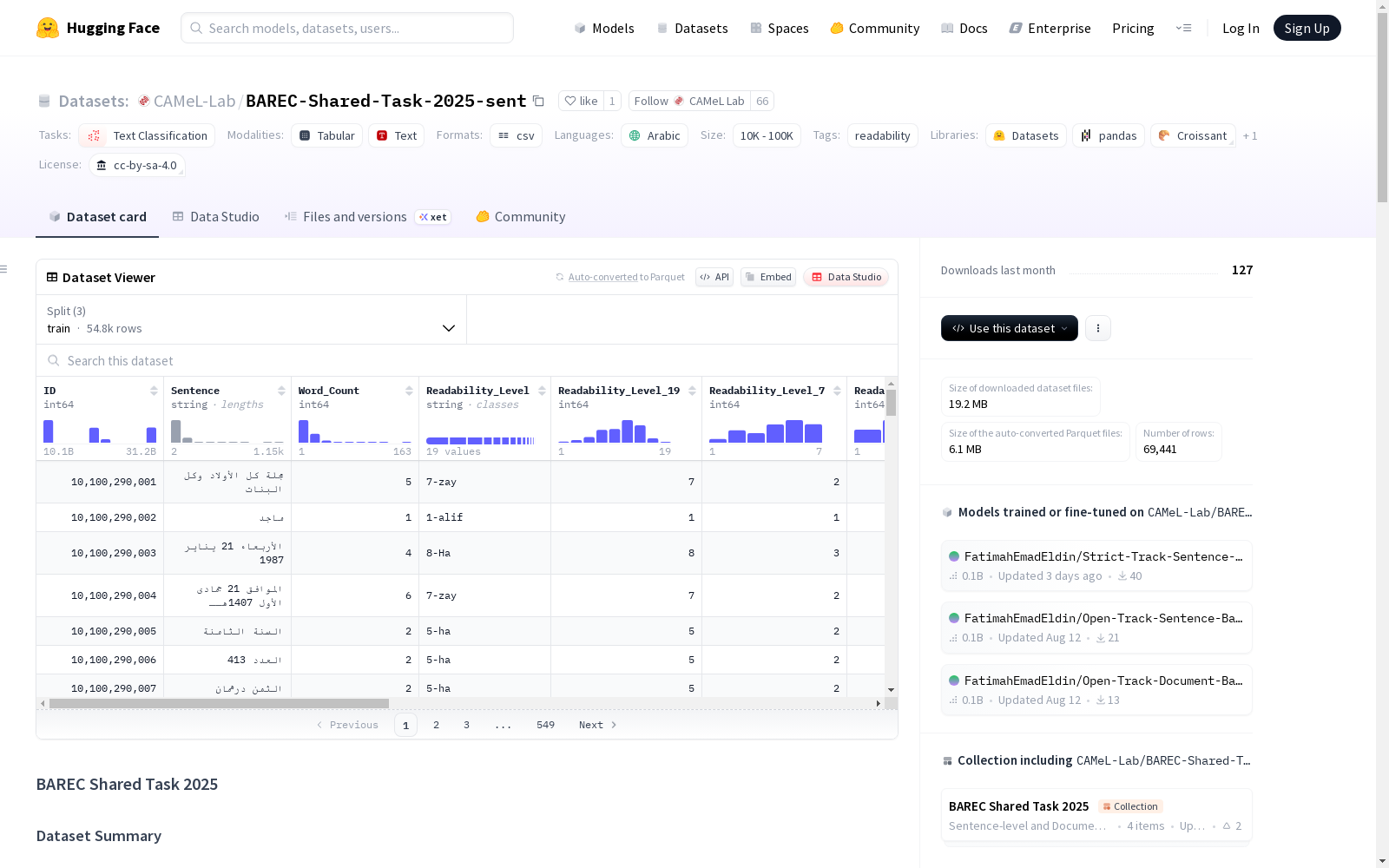The height and width of the screenshot is (868, 1389).
Task: Open Docs in top navigation
Action: tap(964, 28)
